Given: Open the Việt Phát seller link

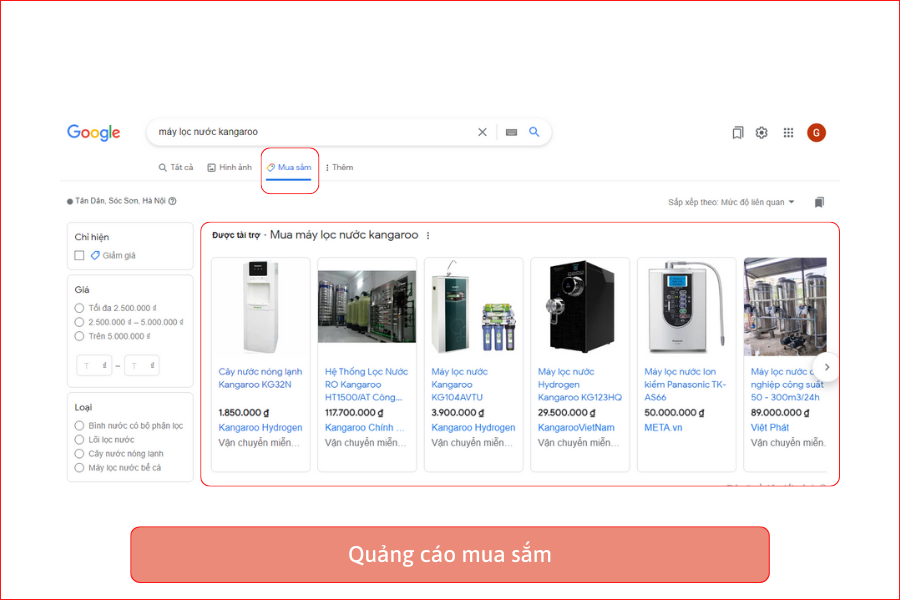Looking at the screenshot, I should (770, 428).
